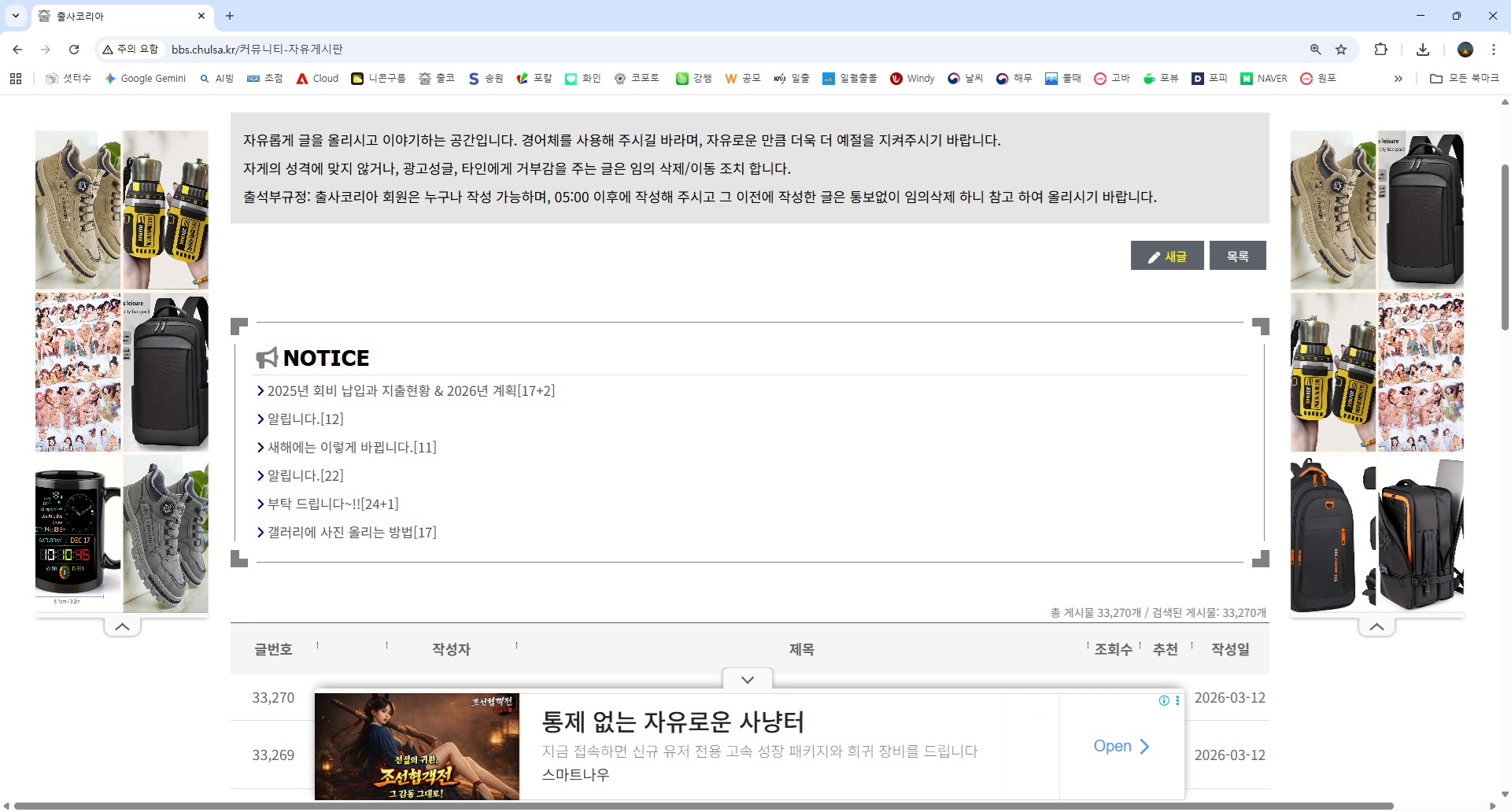Open the tab search dropdown arrow
The width and height of the screenshot is (1511, 812).
(x=16, y=16)
